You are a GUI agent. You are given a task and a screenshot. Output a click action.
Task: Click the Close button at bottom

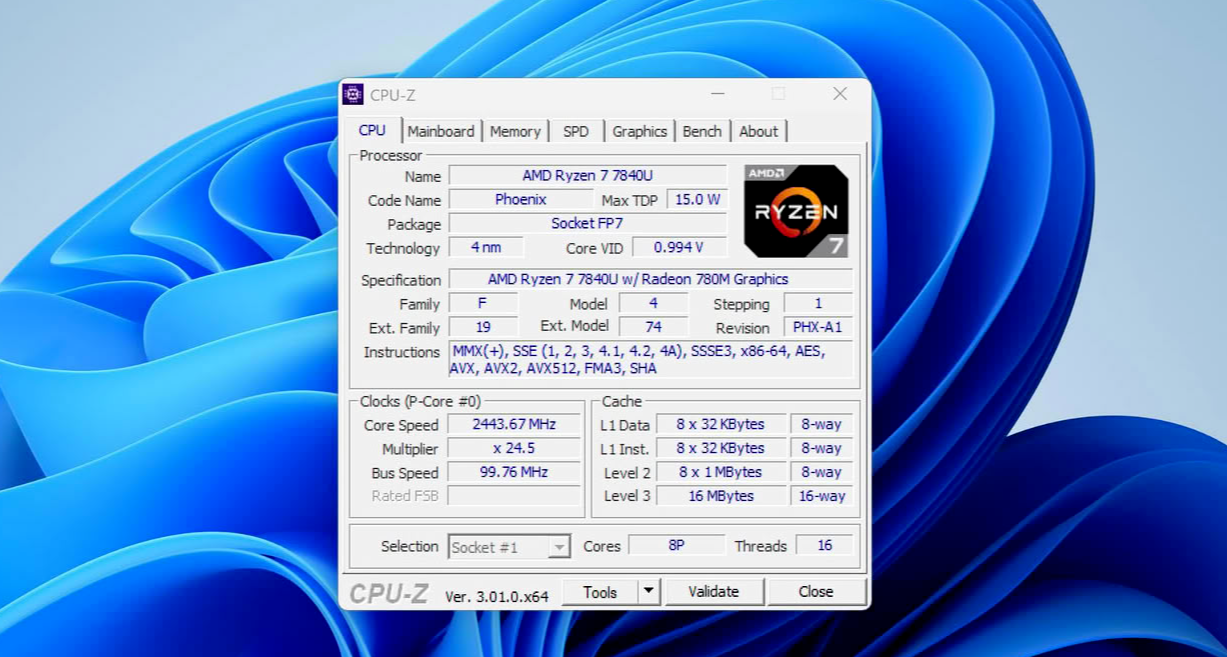[816, 592]
